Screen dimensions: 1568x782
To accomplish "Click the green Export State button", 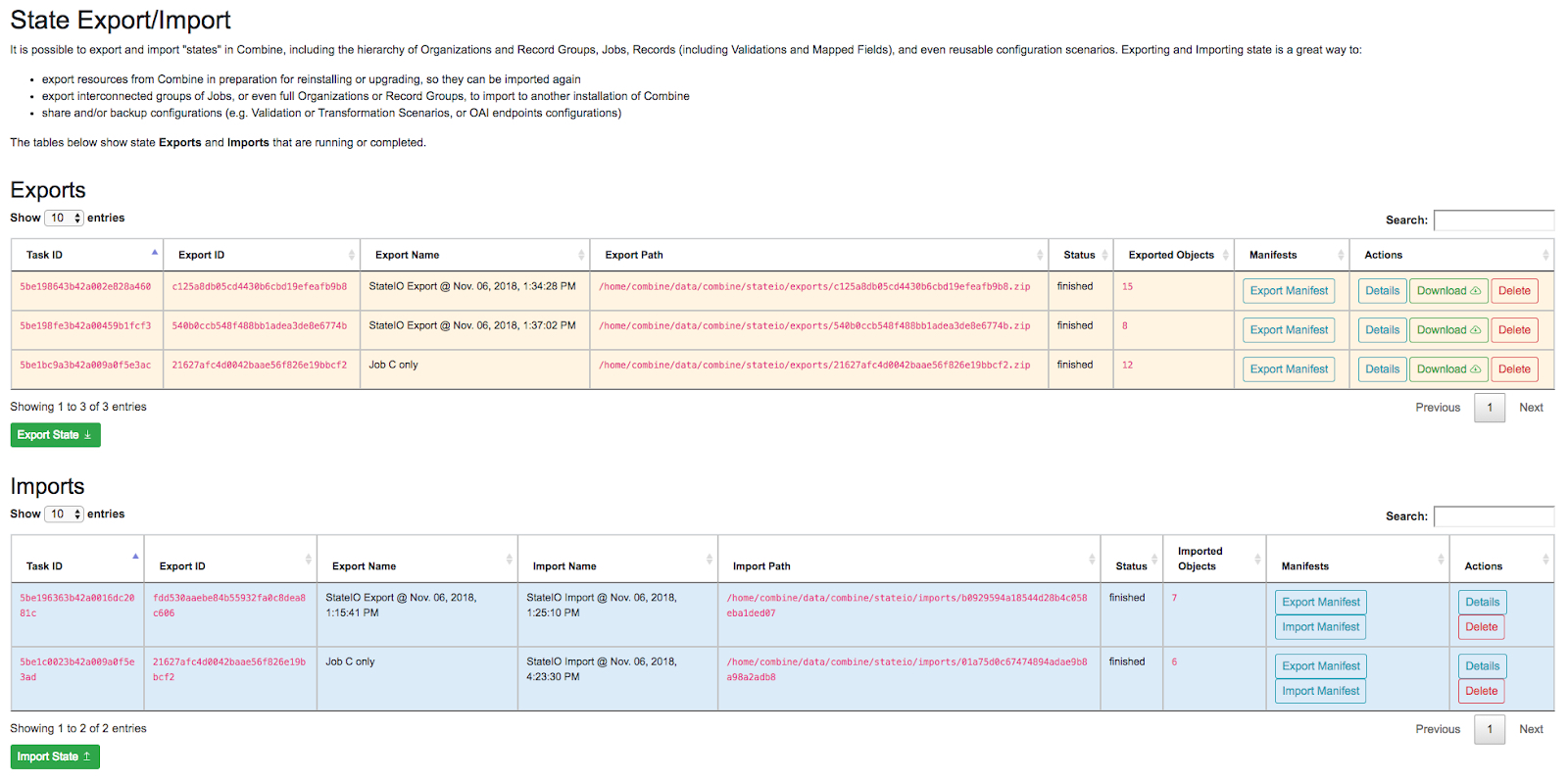I will tap(55, 435).
